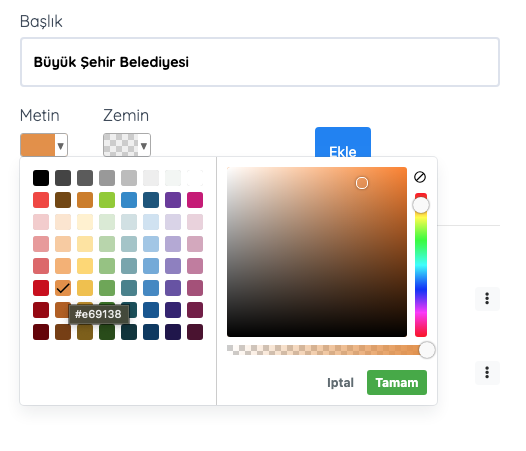Click the Tamam button
The width and height of the screenshot is (526, 451).
pos(397,383)
